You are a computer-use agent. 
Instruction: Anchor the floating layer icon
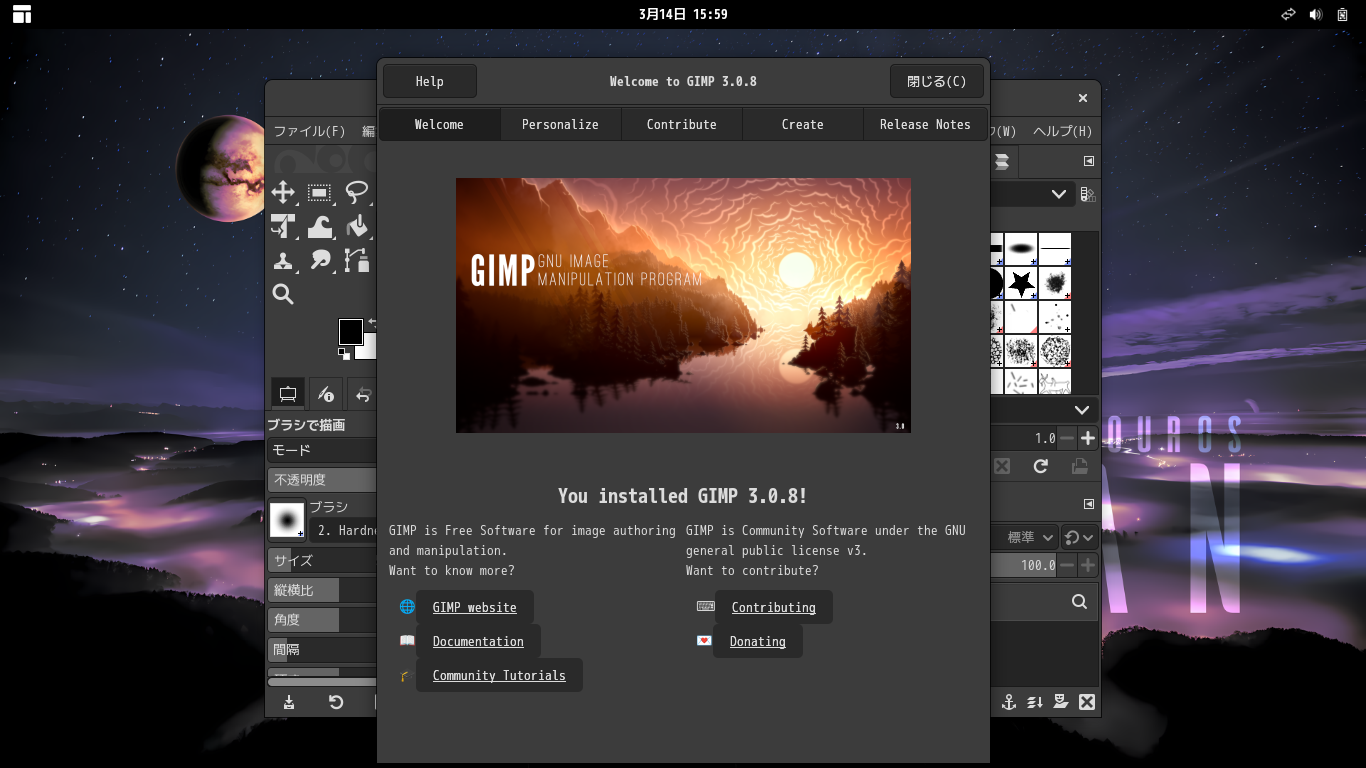coord(1009,702)
